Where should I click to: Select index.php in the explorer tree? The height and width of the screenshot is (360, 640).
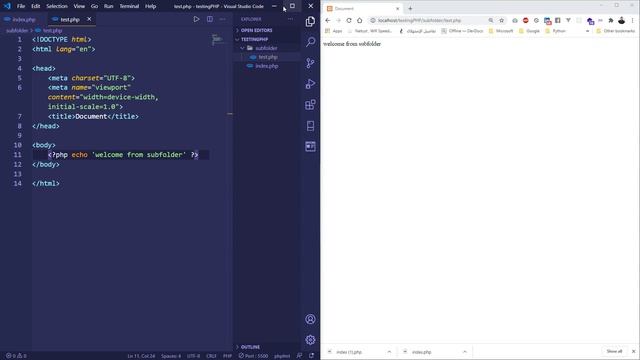pyautogui.click(x=267, y=66)
